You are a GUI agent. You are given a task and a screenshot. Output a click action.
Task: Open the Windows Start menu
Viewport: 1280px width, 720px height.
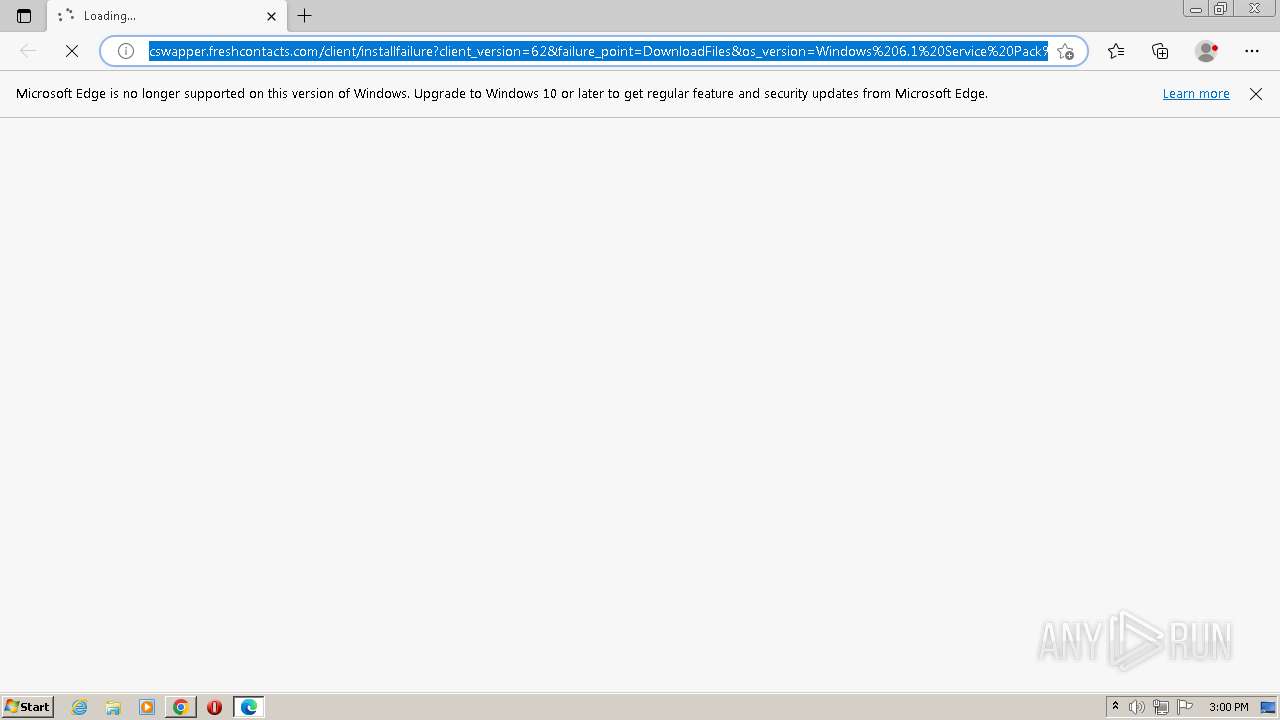(28, 707)
